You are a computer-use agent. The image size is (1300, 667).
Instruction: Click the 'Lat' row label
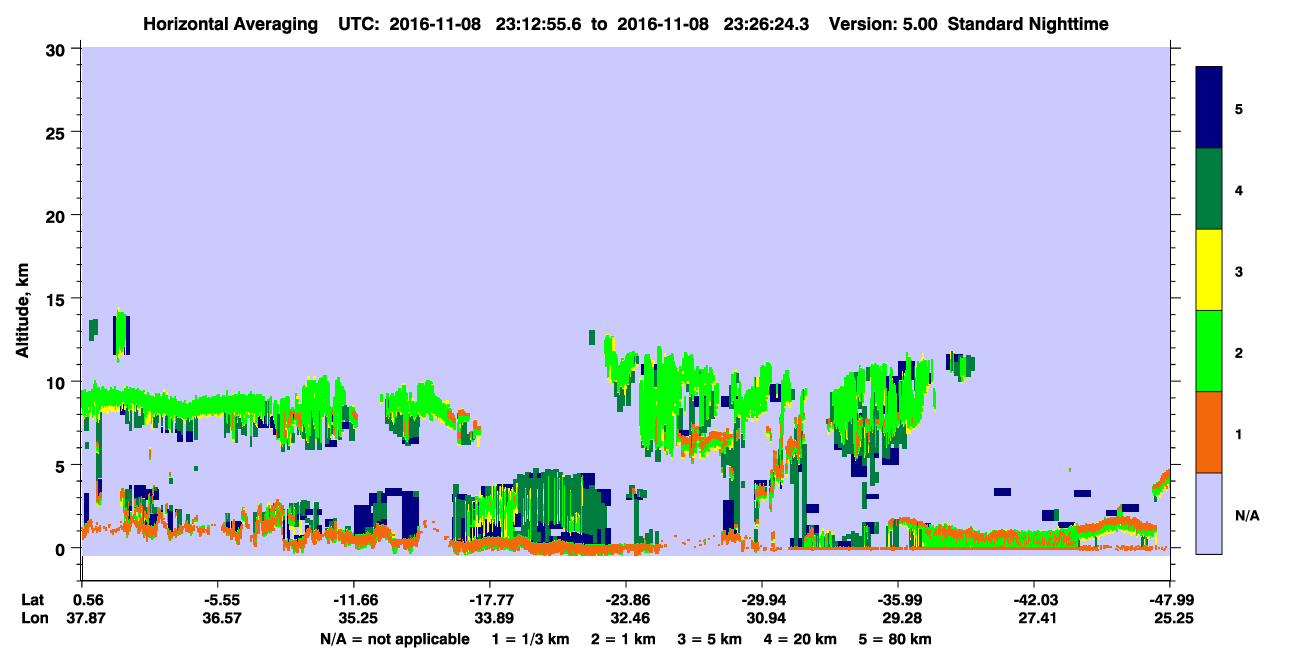(x=32, y=600)
